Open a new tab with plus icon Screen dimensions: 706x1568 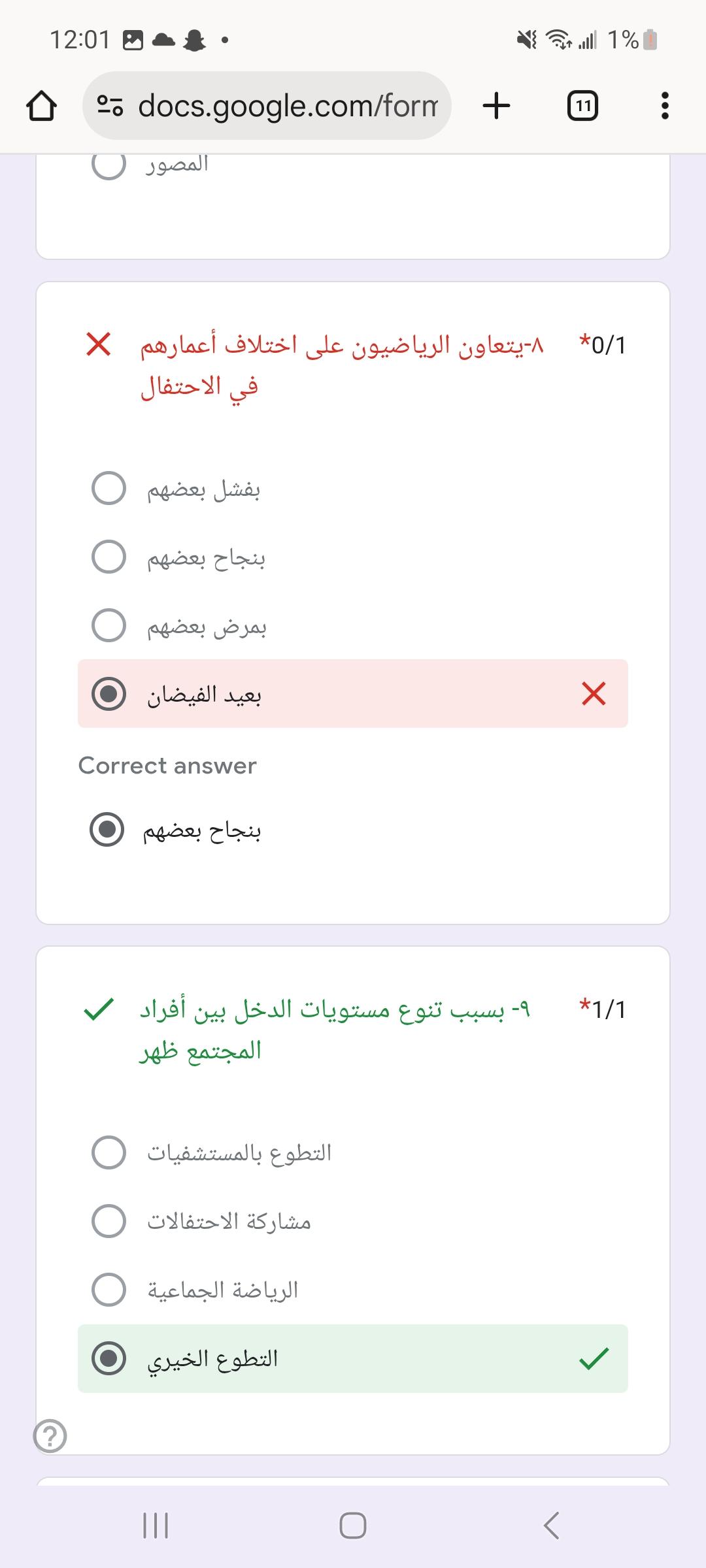[496, 106]
